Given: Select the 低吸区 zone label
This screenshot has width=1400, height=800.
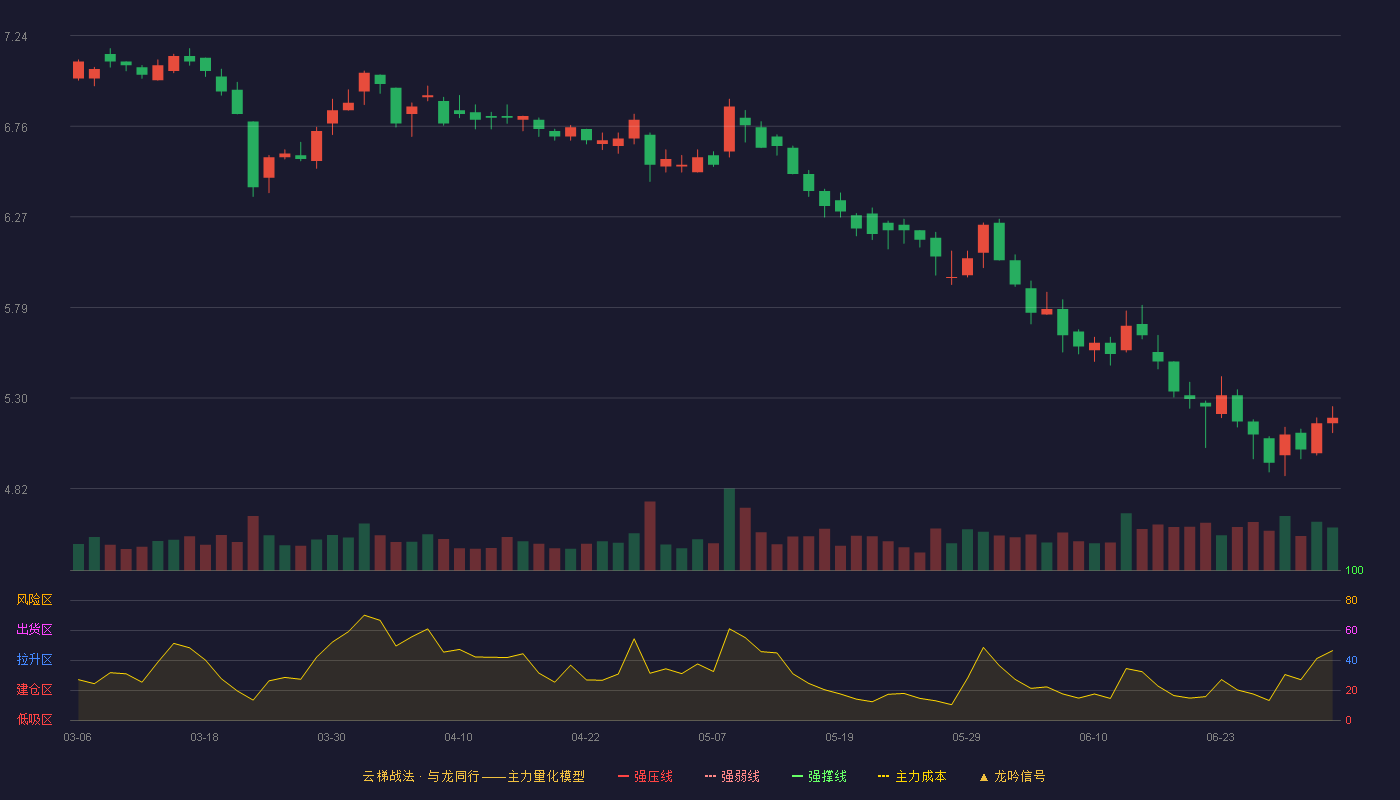Looking at the screenshot, I should (34, 719).
